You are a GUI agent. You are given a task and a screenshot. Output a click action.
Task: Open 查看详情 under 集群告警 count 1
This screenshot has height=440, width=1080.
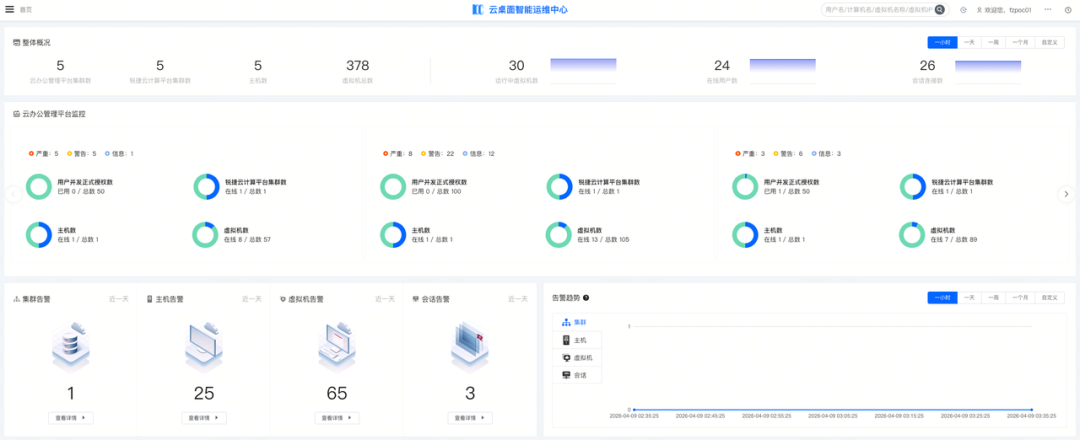pyautogui.click(x=71, y=418)
